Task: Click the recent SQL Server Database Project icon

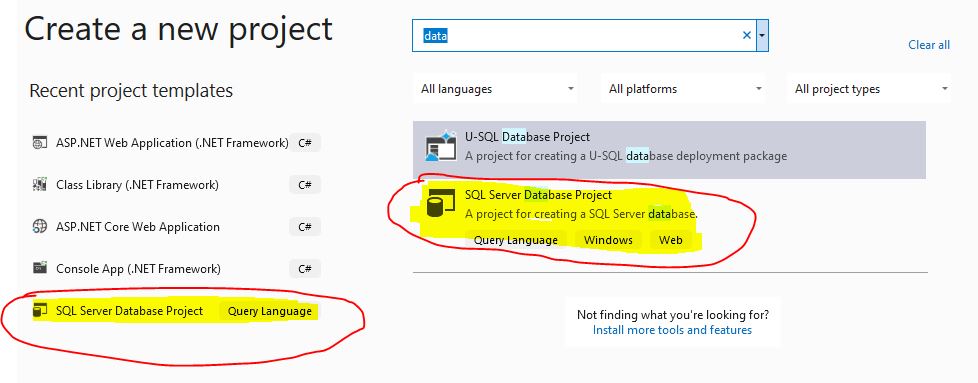Action: tap(40, 311)
